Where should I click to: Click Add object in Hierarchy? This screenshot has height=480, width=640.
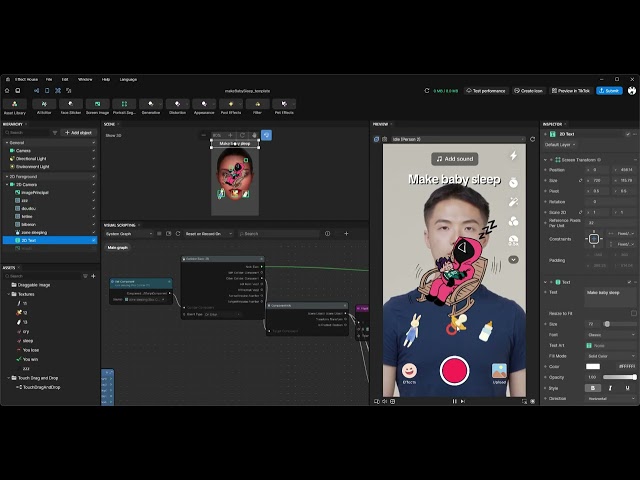(78, 133)
